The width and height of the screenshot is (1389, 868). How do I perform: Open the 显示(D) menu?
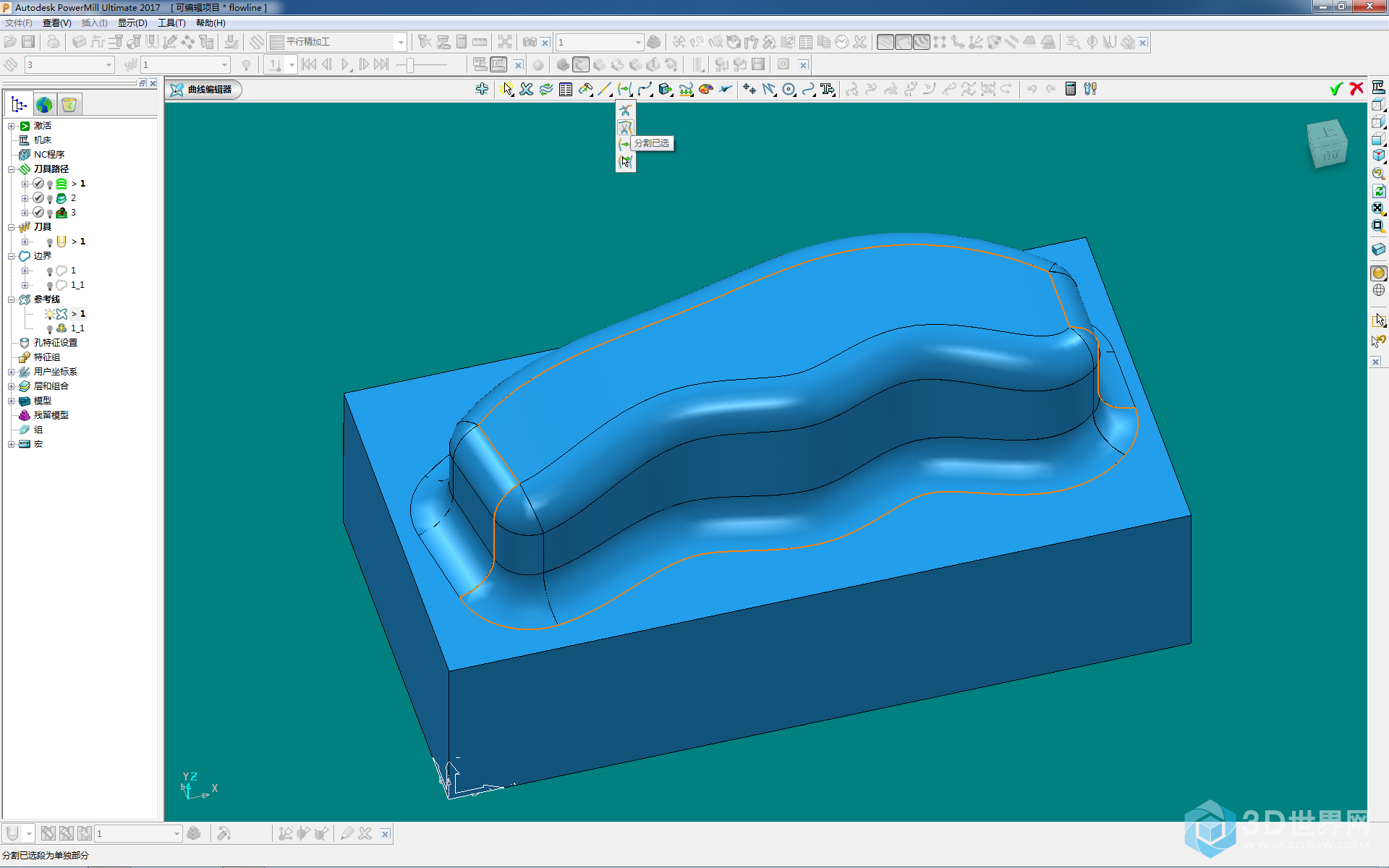tap(132, 23)
